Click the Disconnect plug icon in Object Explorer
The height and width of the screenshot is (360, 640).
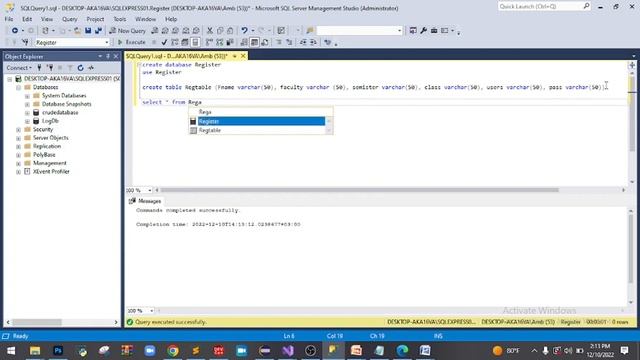(x=50, y=68)
